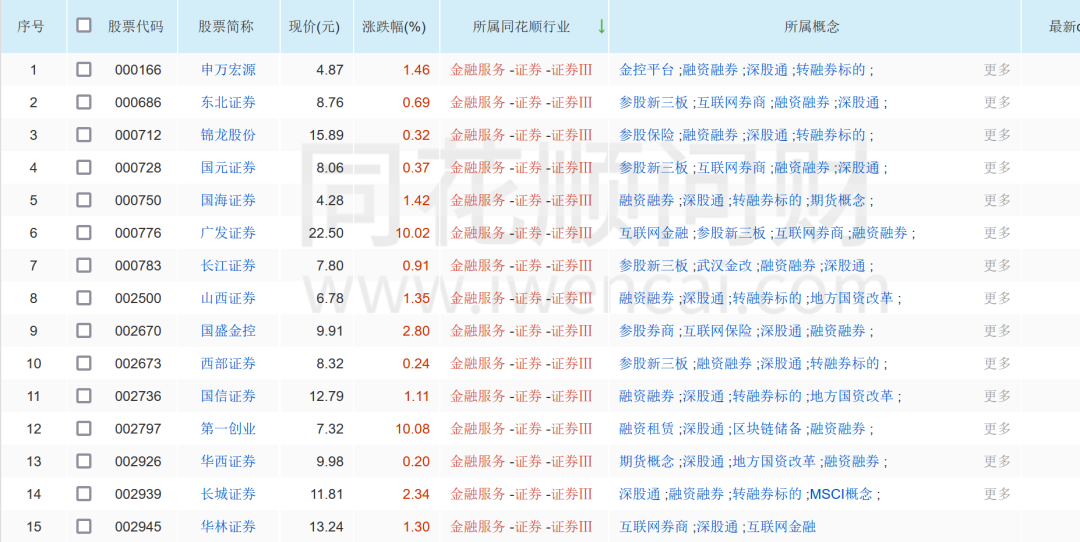Open 更多 for 国盛金控 row
1080x542 pixels.
coord(997,331)
